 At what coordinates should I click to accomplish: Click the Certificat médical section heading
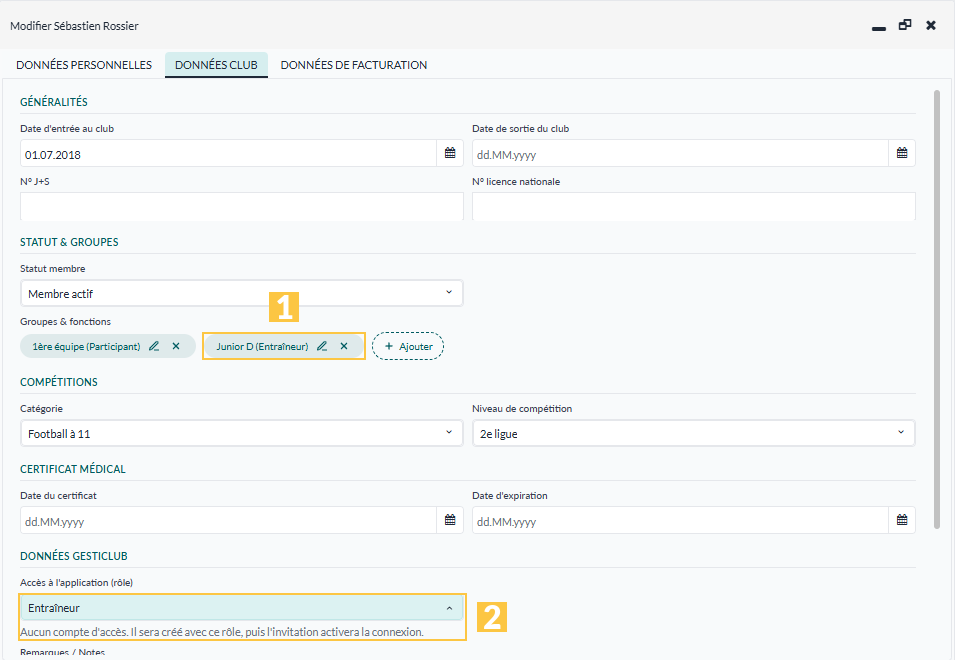tap(73, 469)
